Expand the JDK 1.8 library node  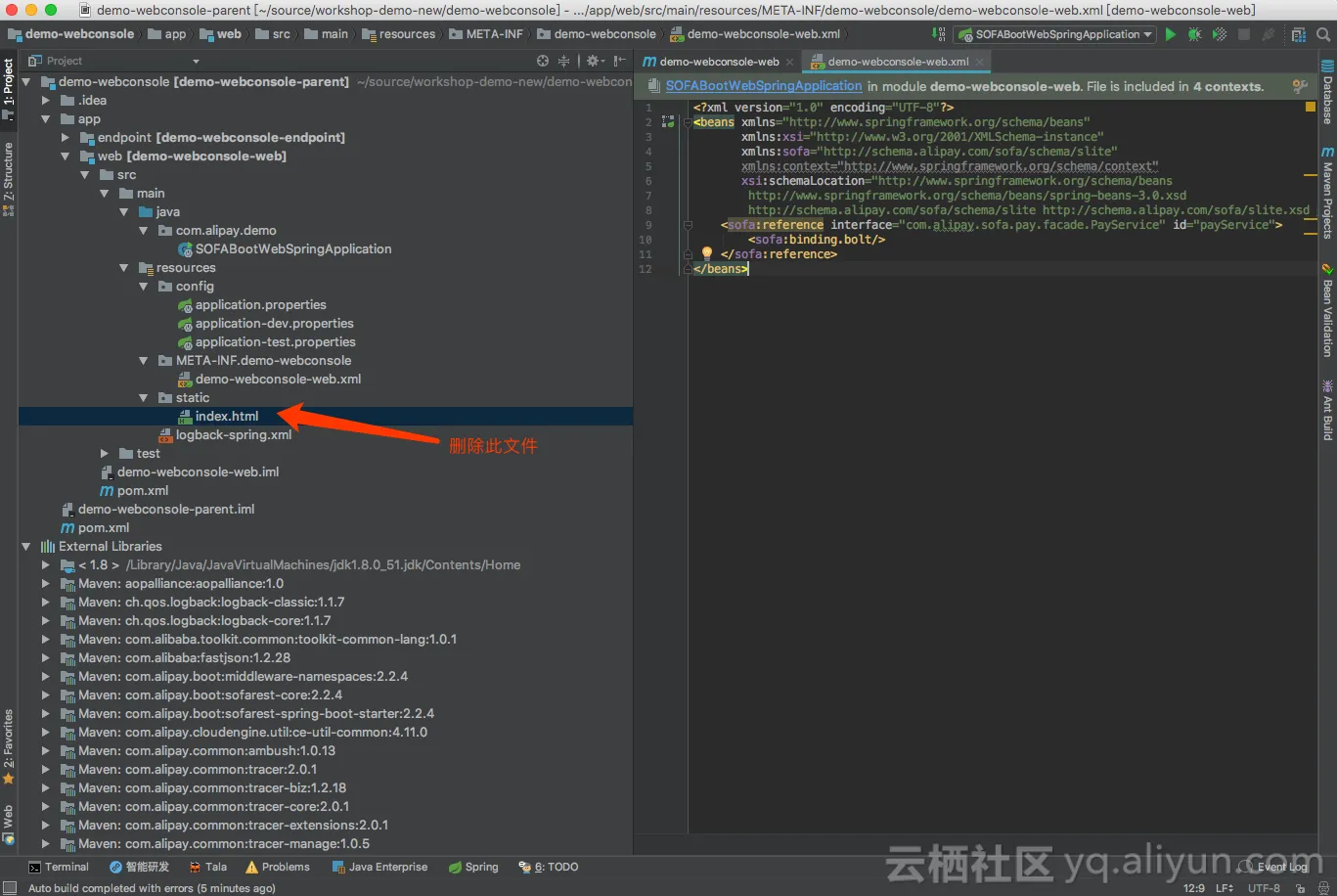point(46,564)
